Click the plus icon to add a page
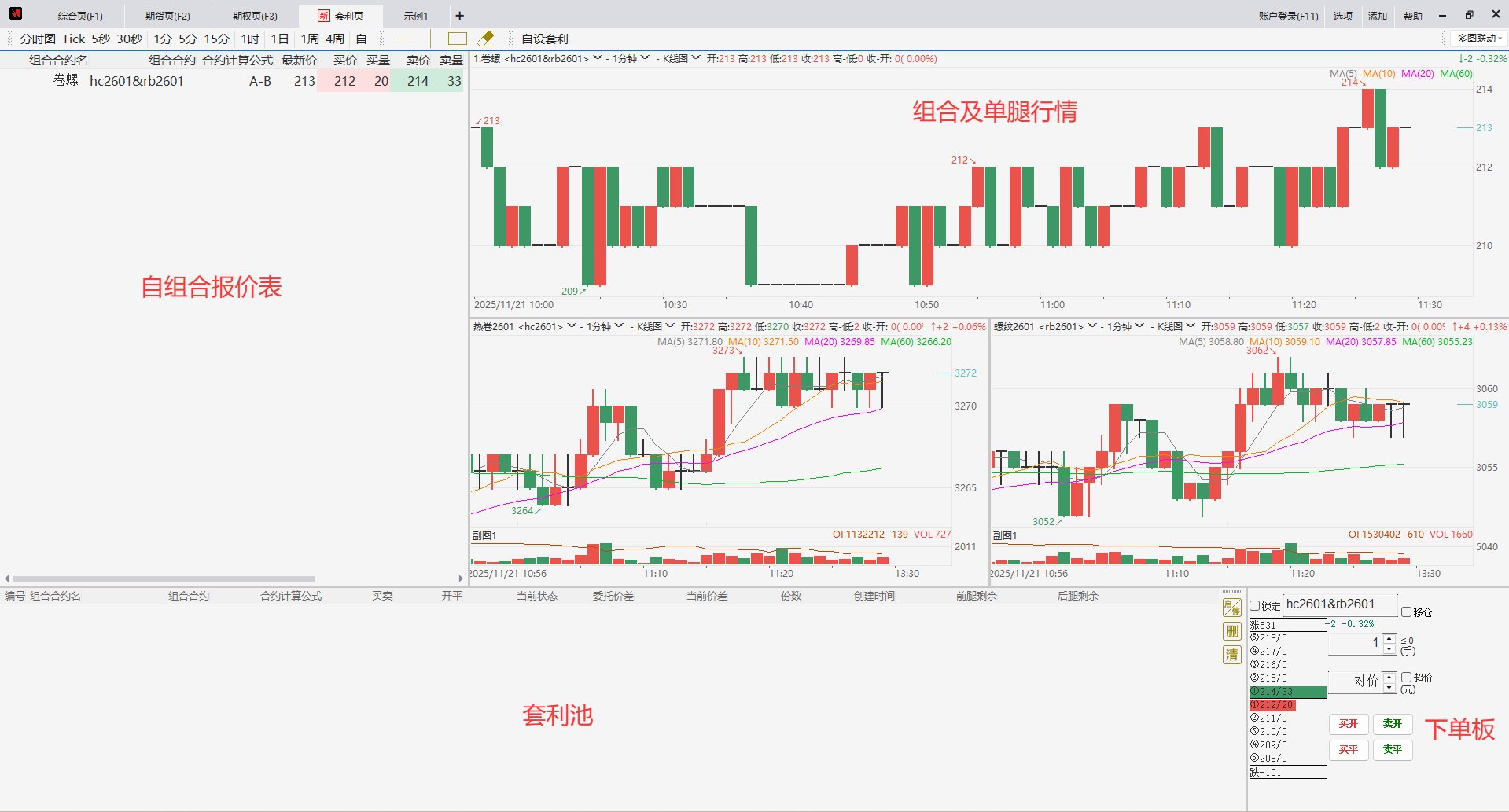Viewport: 1509px width, 812px height. (459, 16)
